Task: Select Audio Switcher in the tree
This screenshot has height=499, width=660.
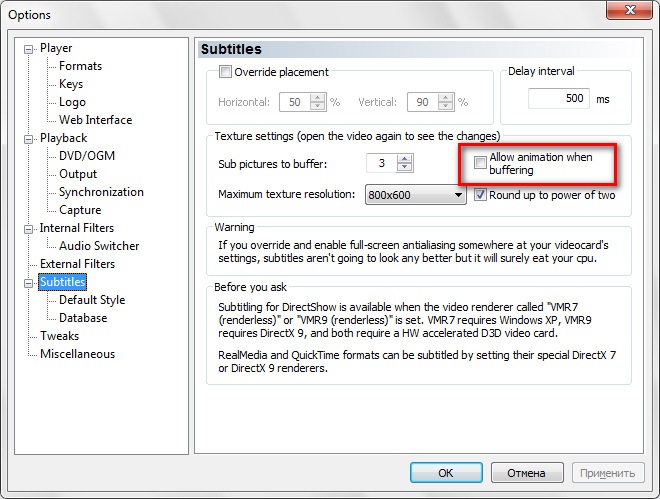Action: click(98, 246)
